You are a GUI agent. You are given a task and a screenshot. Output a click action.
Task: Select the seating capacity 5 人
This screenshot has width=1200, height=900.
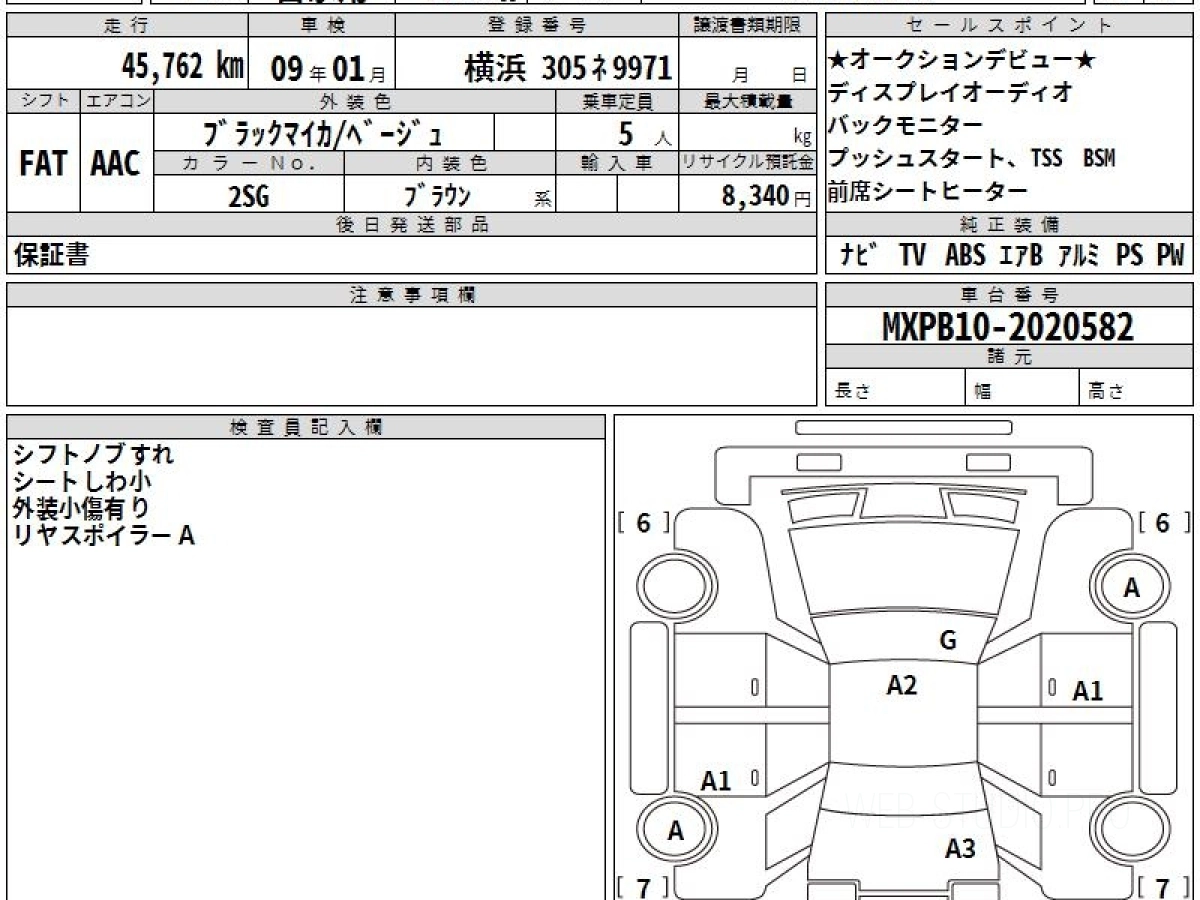[644, 133]
